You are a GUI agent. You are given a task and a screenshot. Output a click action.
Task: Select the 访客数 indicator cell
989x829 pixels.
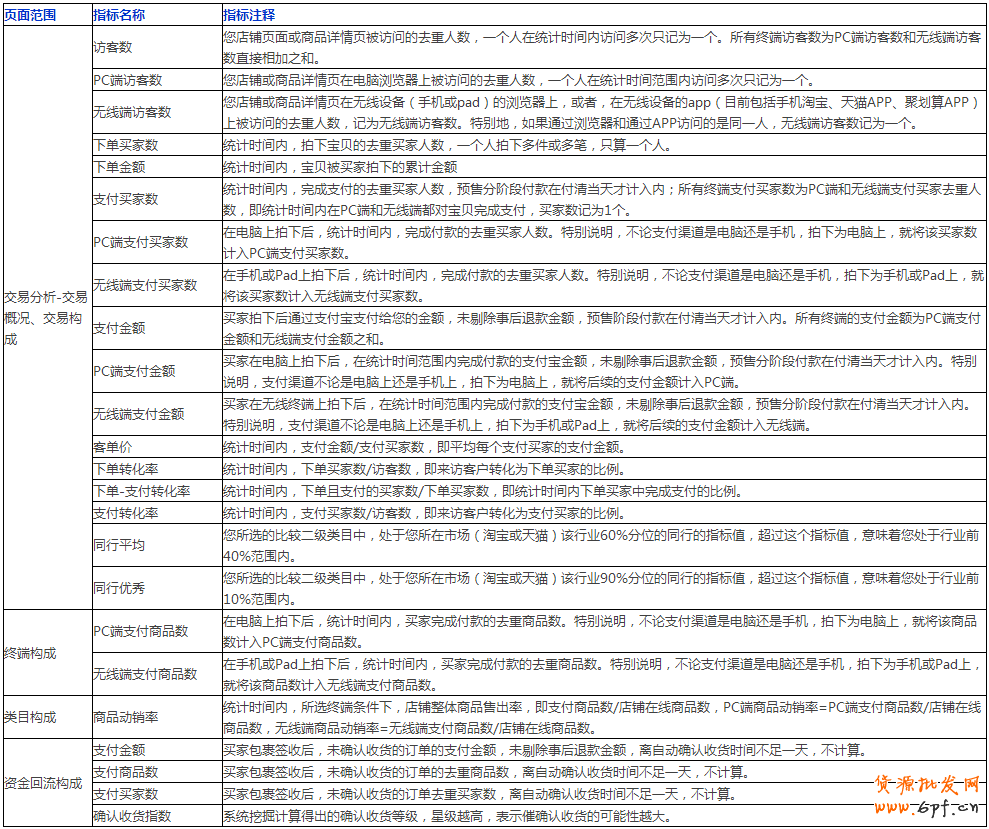tap(156, 47)
